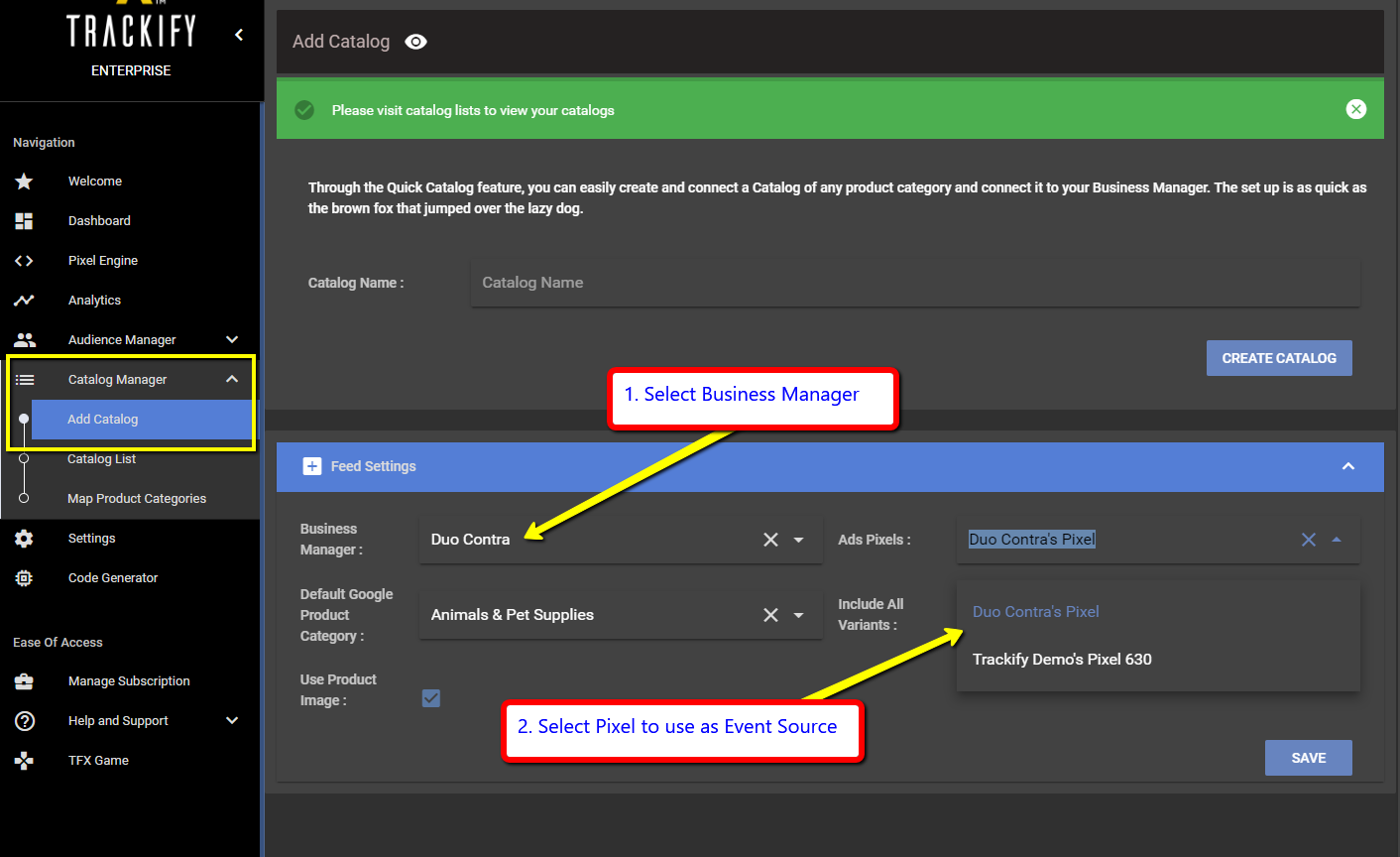Open Map Product Categories

point(137,499)
